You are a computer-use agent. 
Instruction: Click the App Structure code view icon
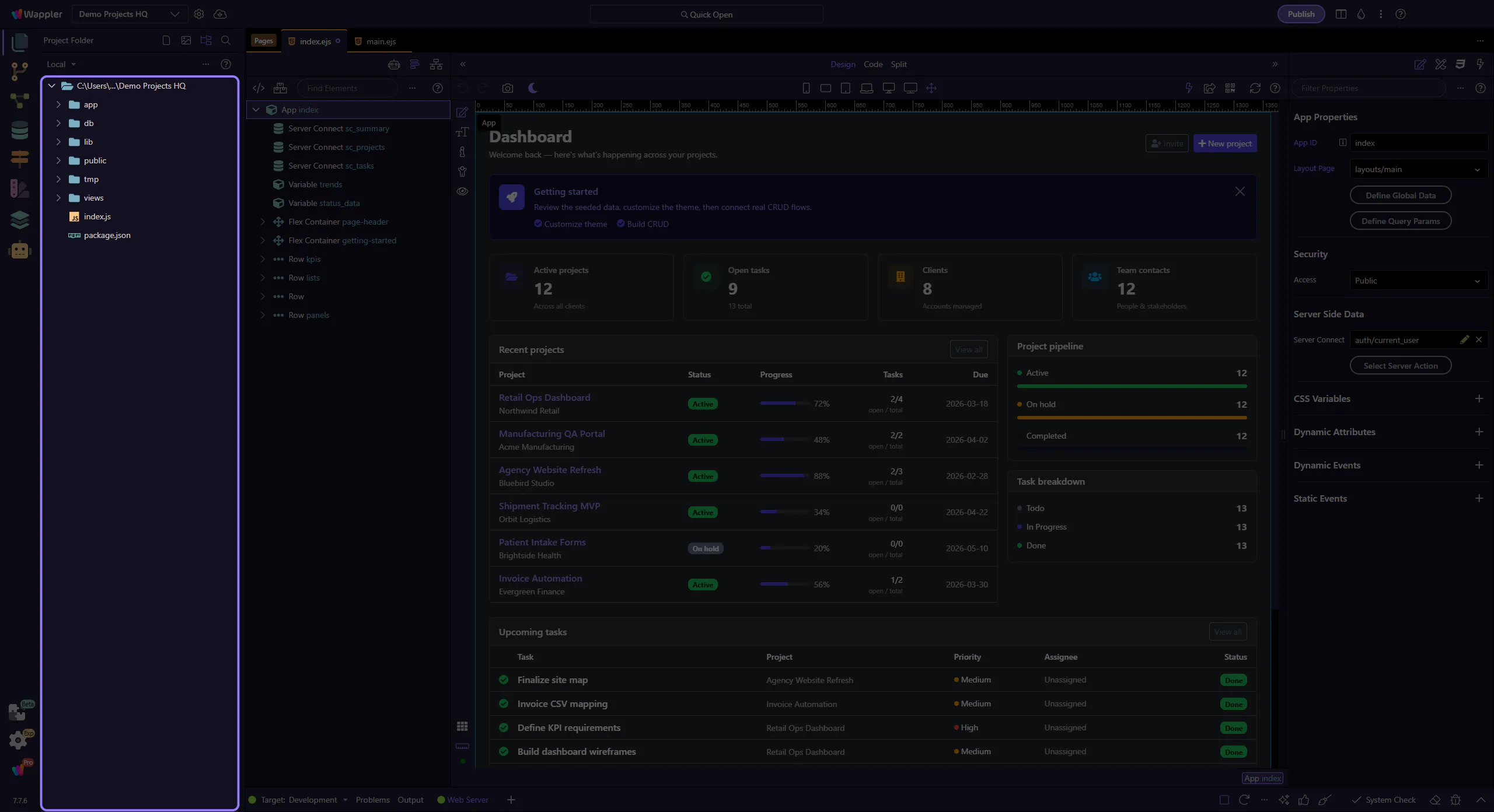(x=259, y=88)
